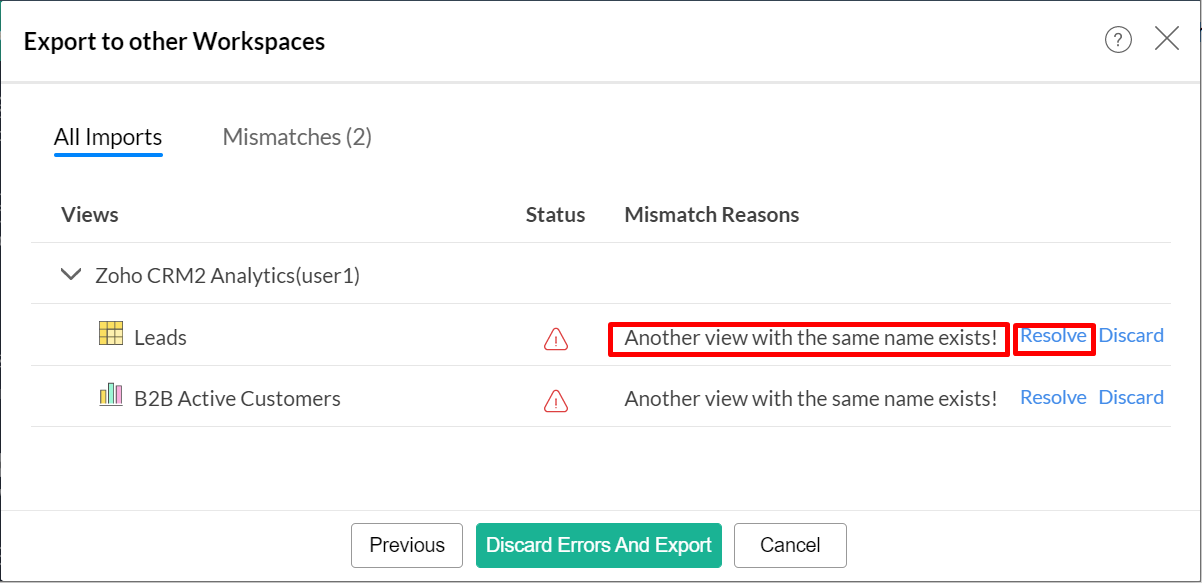The height and width of the screenshot is (583, 1202).
Task: Click the Leads table view icon
Action: (111, 334)
